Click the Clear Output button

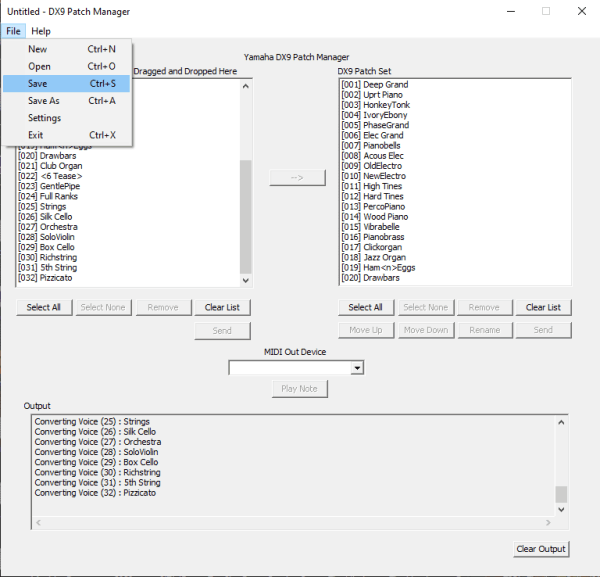[541, 549]
